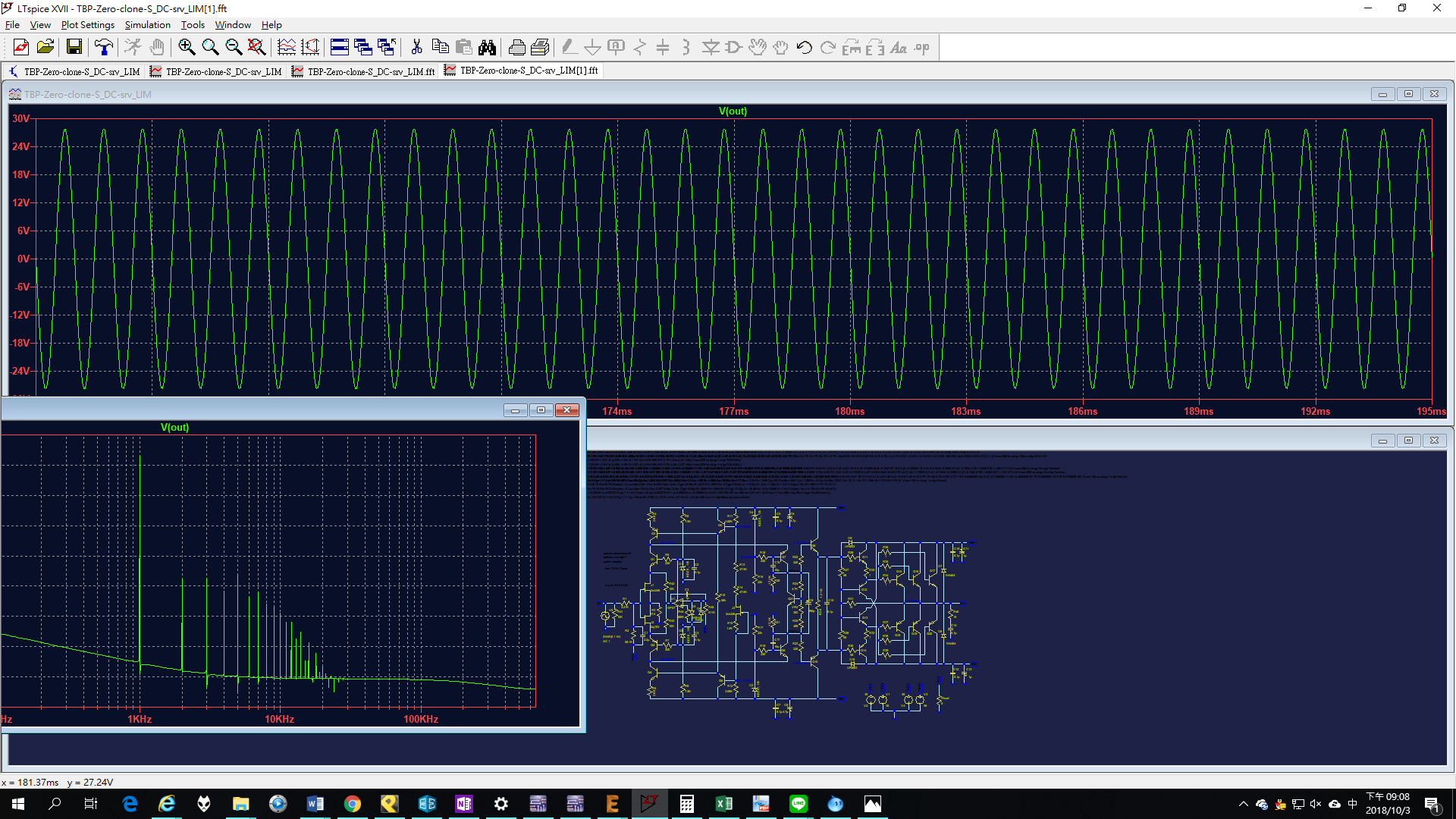Open Excel from the taskbar
1456x819 pixels.
pyautogui.click(x=723, y=804)
